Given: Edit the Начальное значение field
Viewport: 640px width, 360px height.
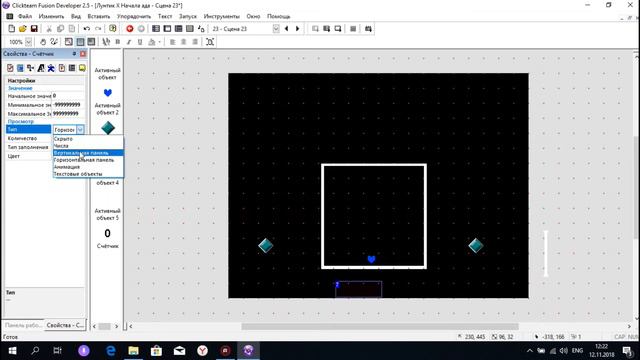Looking at the screenshot, I should [x=68, y=96].
